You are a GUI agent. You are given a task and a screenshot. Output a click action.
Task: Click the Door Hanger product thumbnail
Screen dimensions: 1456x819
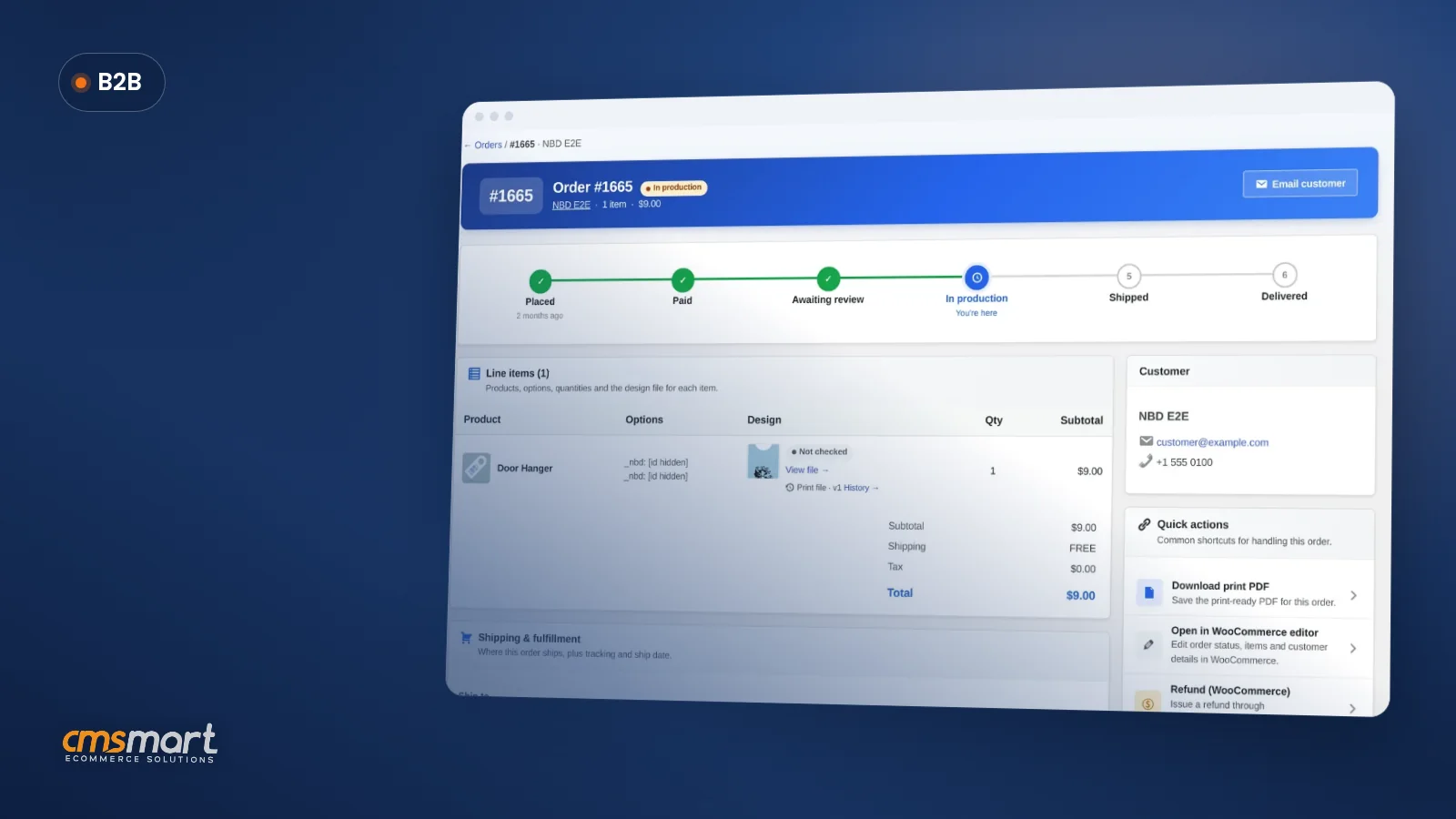[476, 468]
